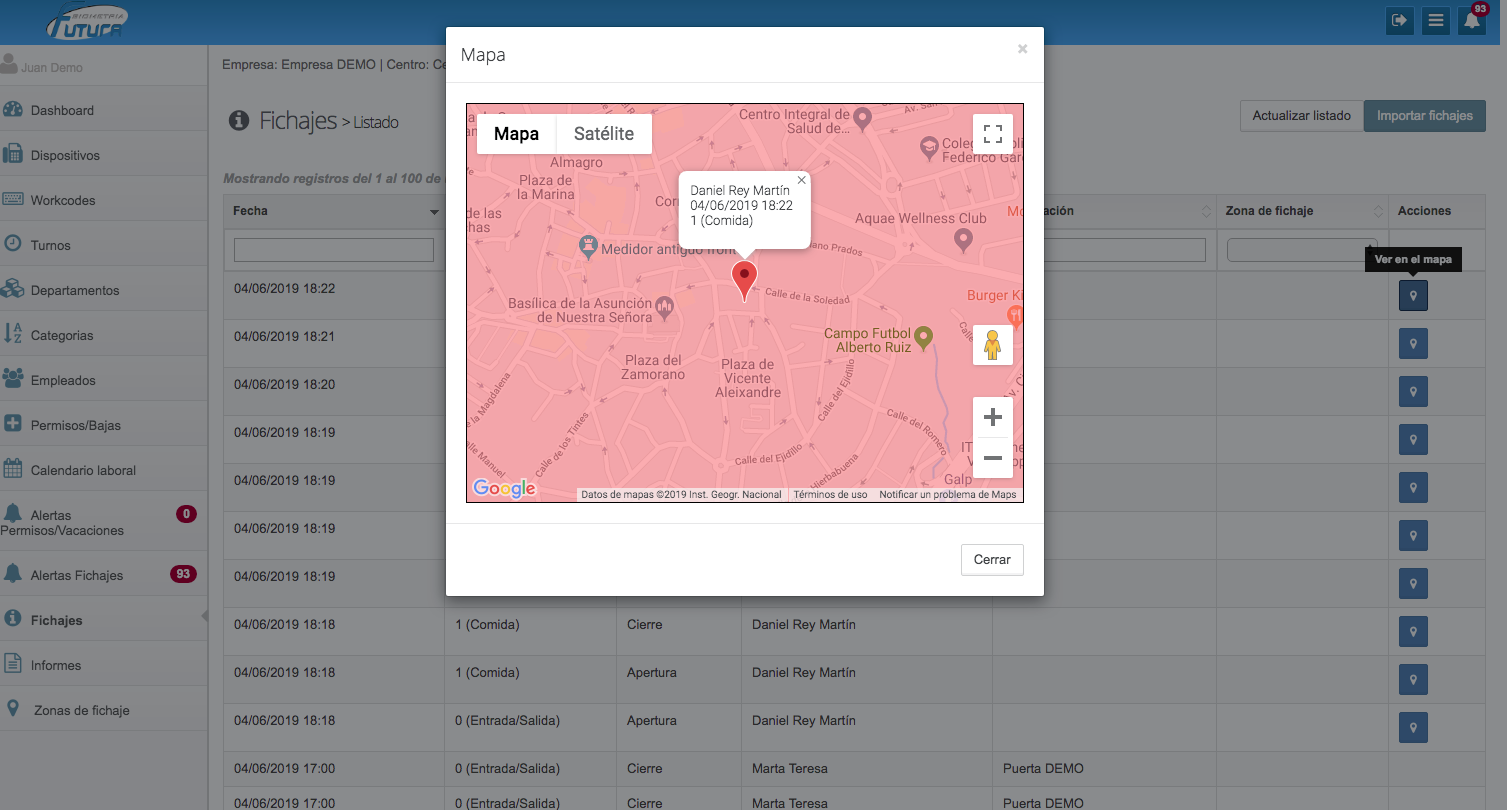Click Centro Integral de Salud marker
This screenshot has height=810, width=1507.
(x=863, y=119)
